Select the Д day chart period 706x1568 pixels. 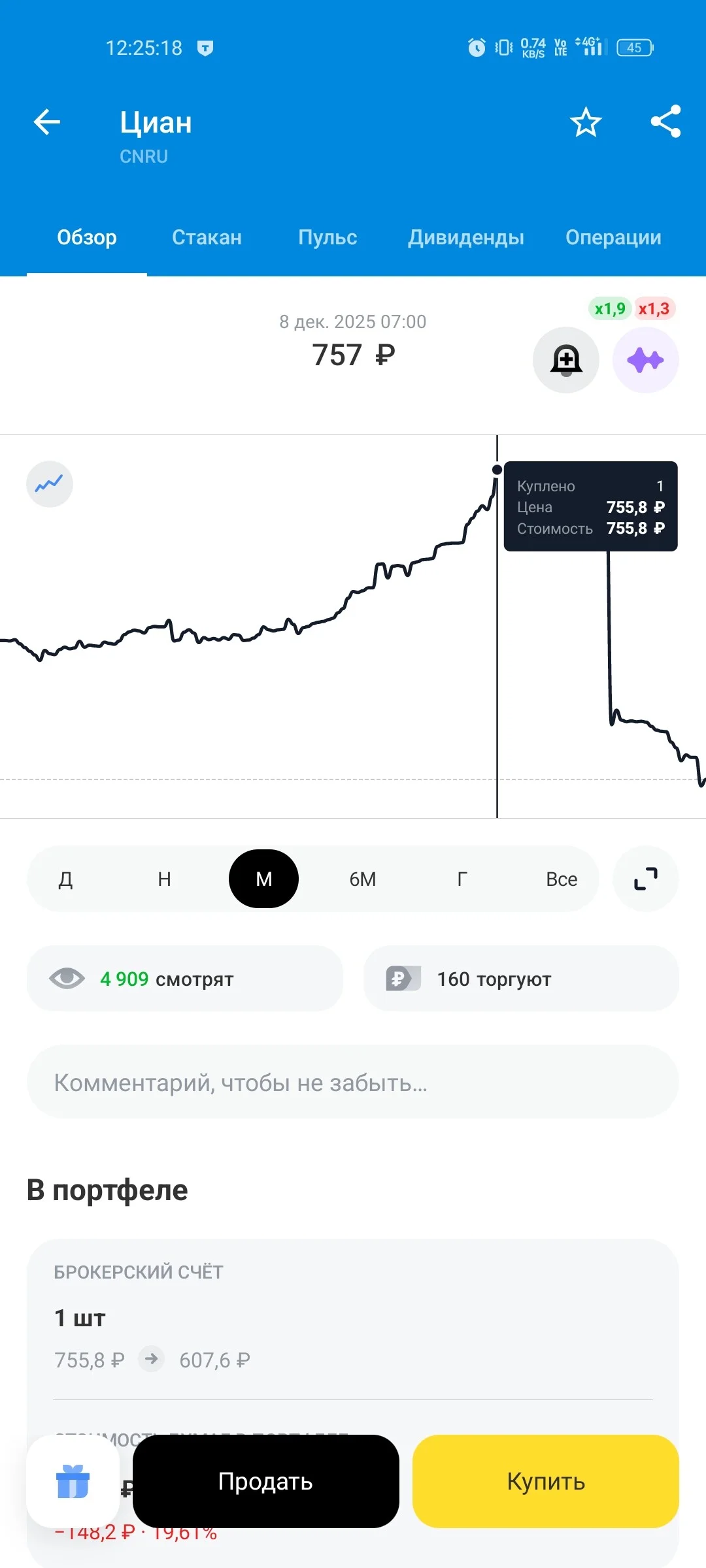click(65, 879)
